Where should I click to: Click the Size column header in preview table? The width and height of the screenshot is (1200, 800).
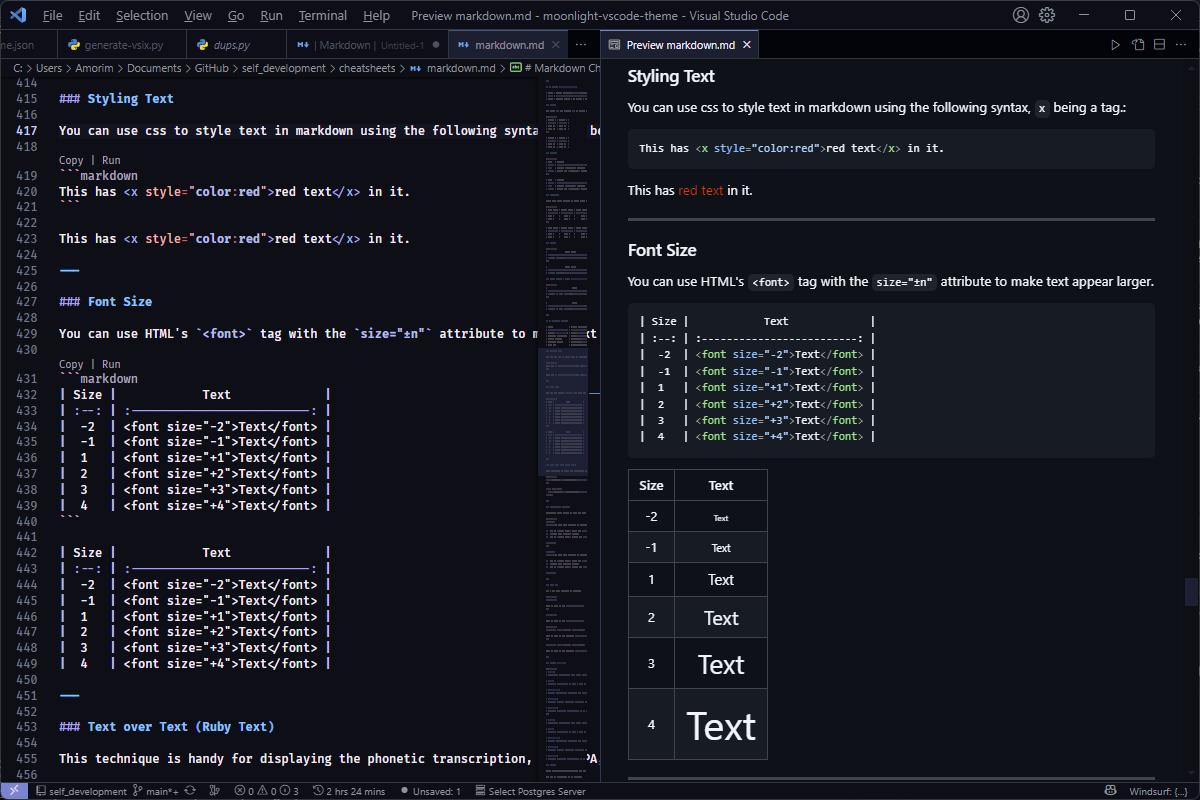(x=651, y=486)
